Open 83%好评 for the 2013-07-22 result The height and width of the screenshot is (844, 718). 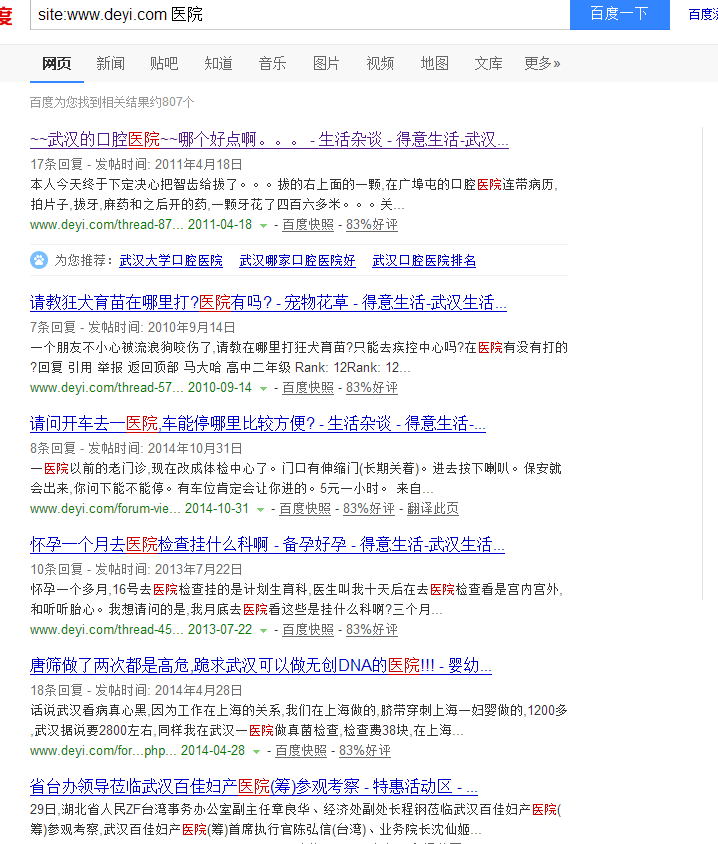[372, 630]
